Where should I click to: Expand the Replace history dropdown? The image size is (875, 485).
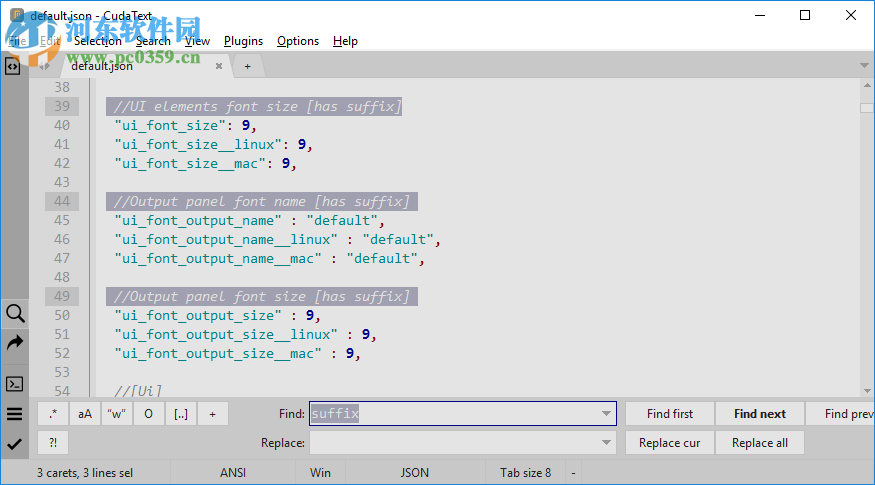606,443
